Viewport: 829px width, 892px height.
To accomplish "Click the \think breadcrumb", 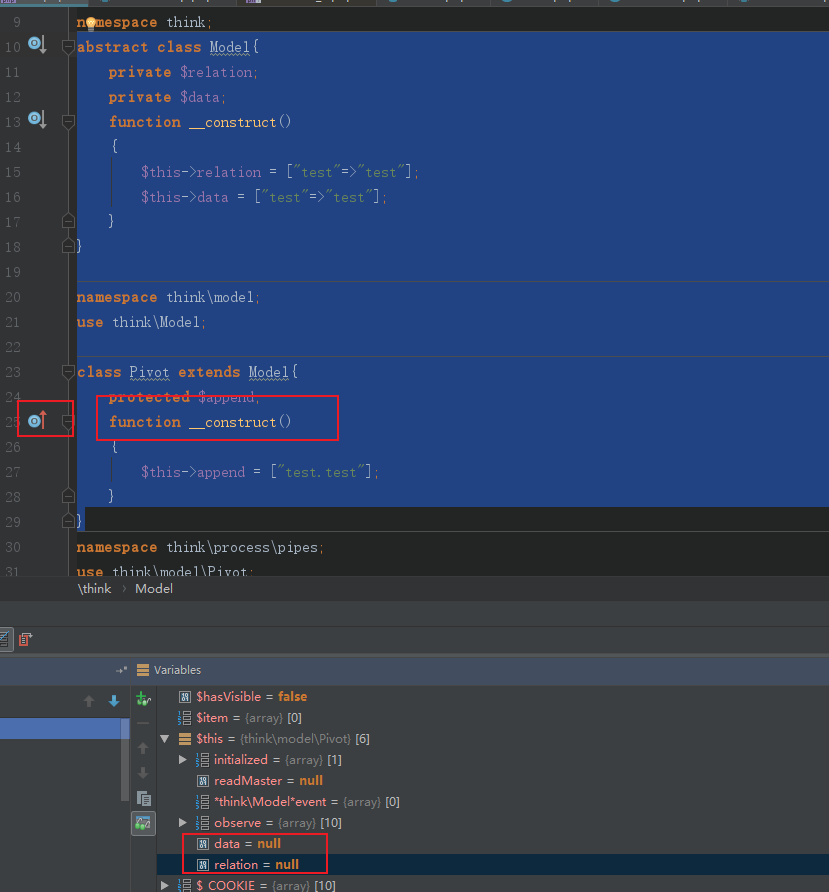I will pos(94,589).
